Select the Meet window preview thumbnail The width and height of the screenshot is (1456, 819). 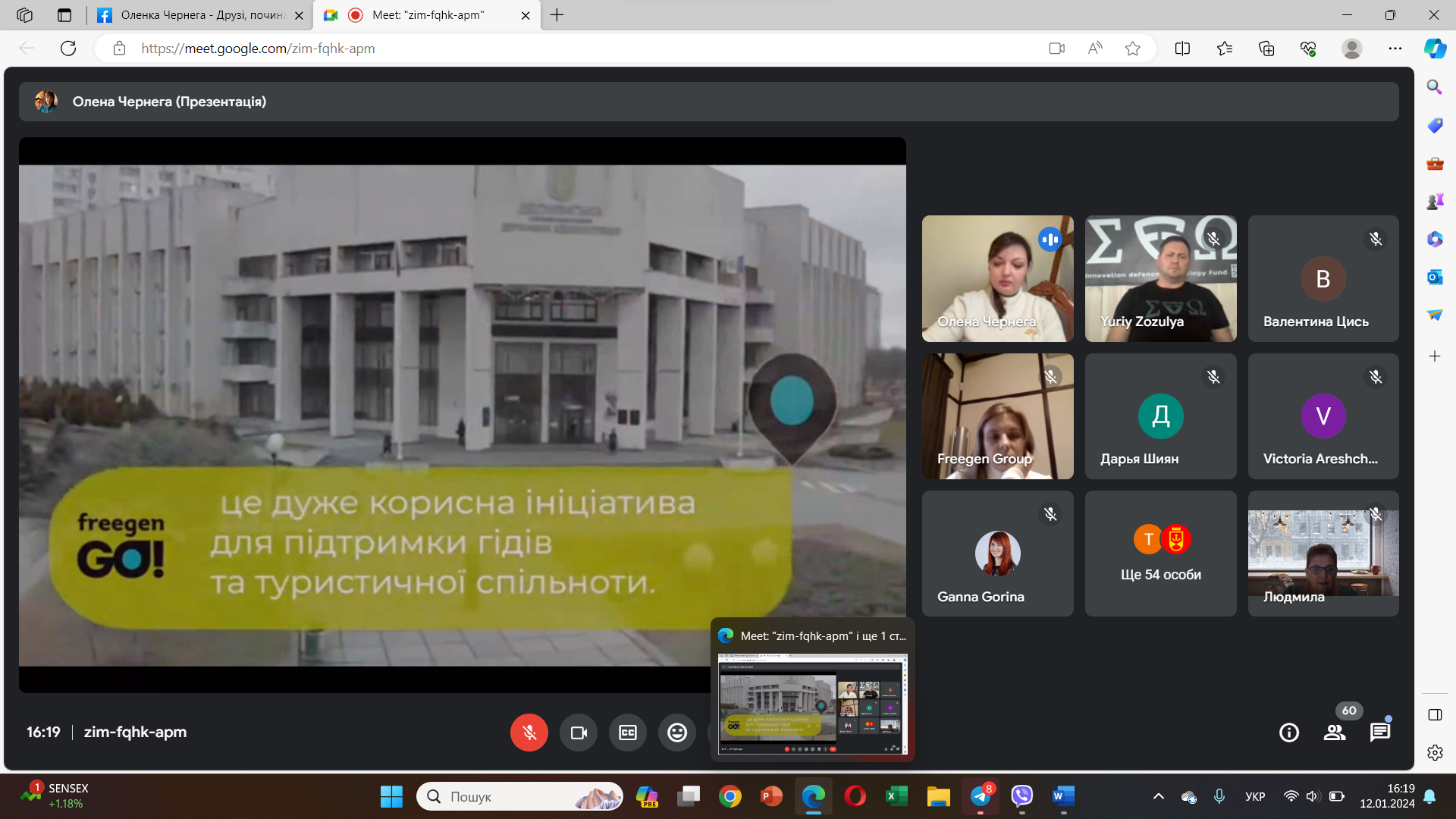812,704
